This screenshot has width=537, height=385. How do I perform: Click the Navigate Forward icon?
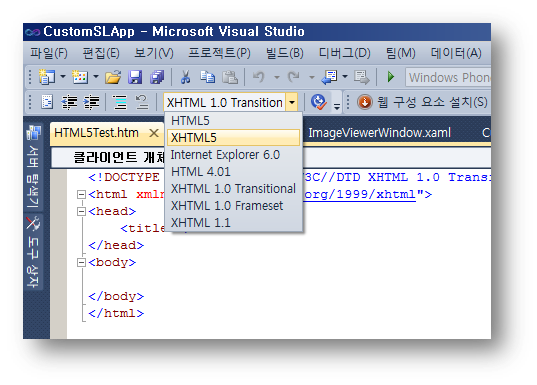tap(362, 77)
